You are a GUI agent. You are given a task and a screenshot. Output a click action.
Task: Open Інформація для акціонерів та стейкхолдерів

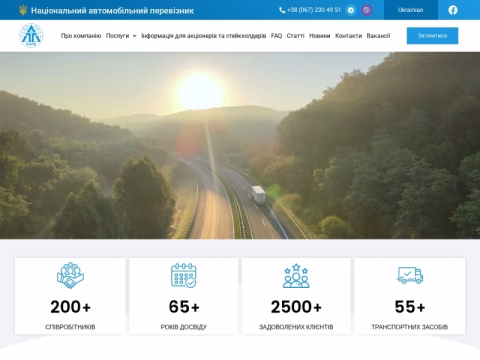pyautogui.click(x=204, y=36)
